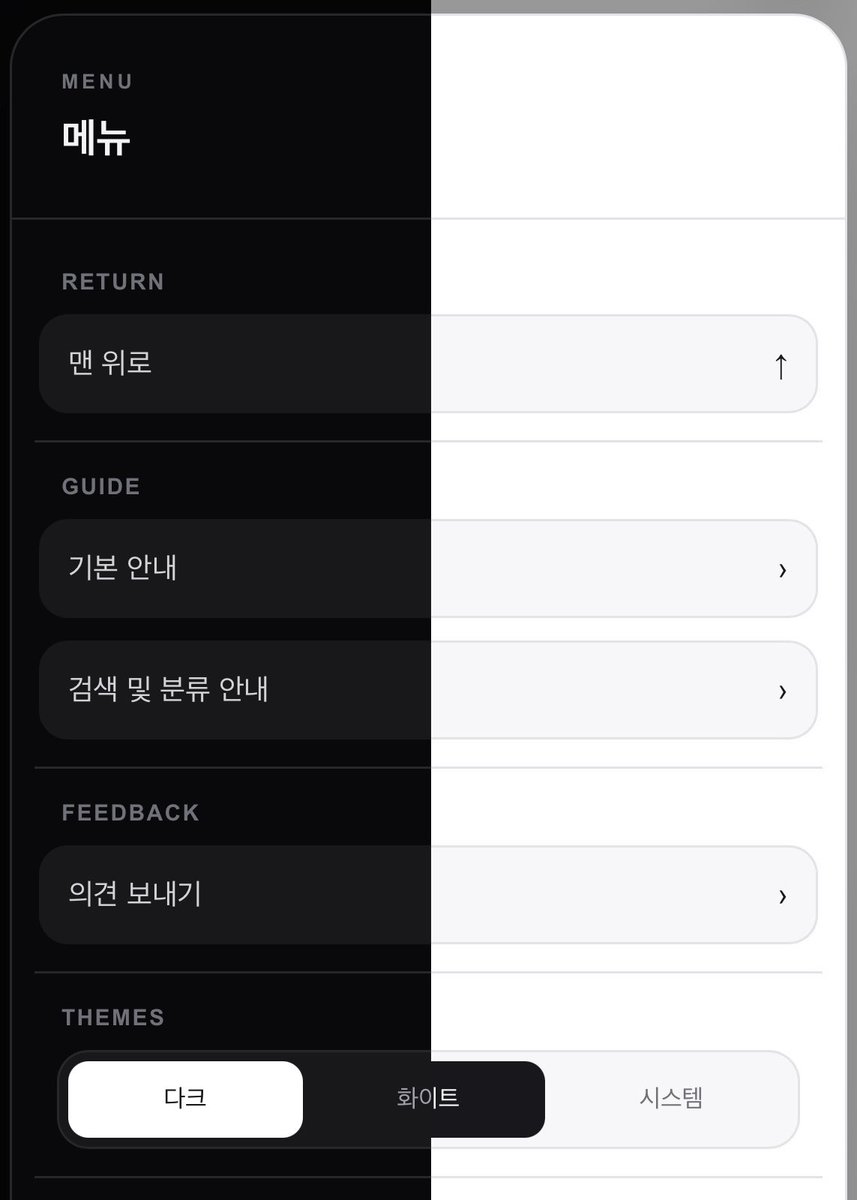Screen dimensions: 857x1200
Task: Click the RETURN section header
Action: [x=113, y=282]
